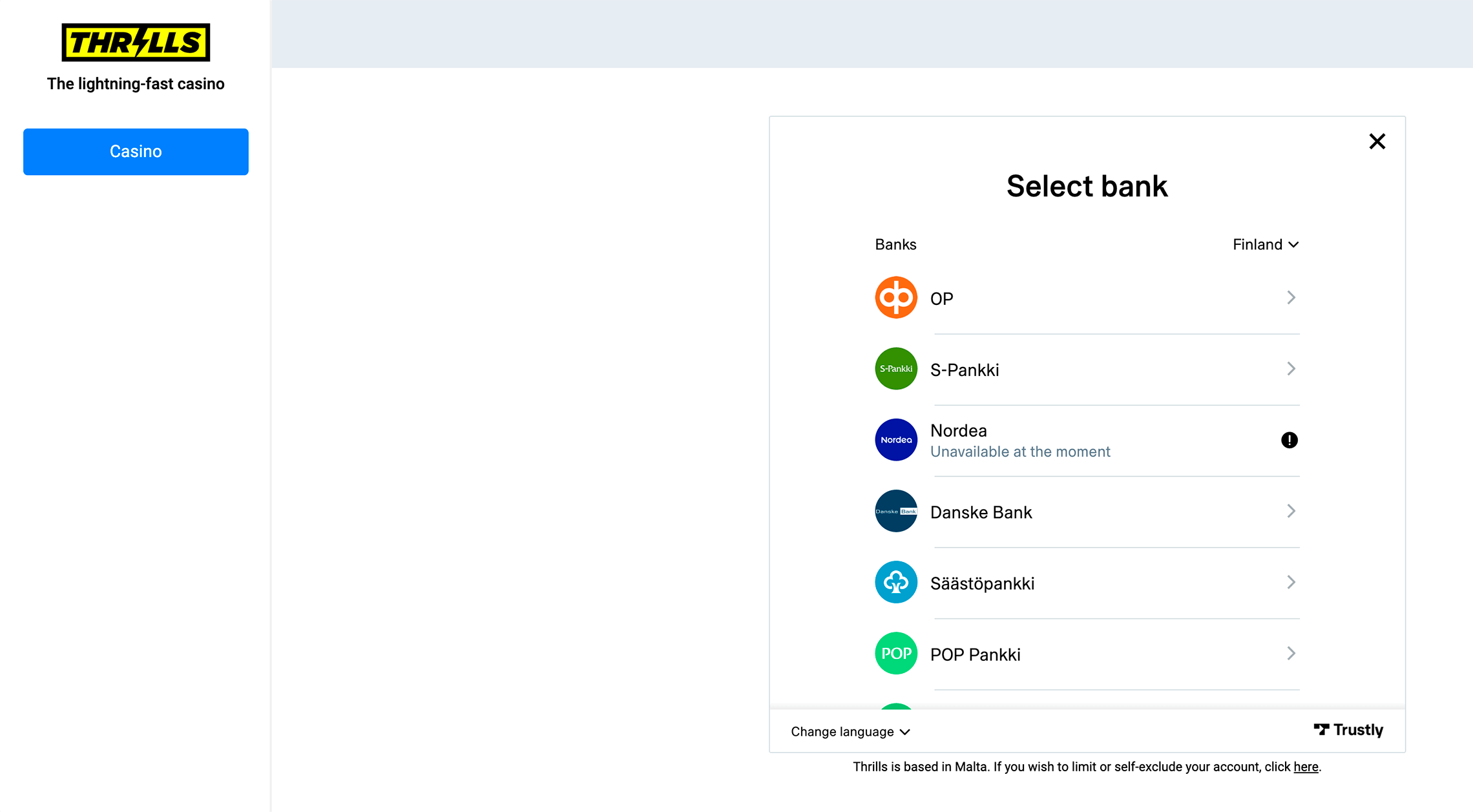The image size is (1473, 812).
Task: Select S-Pankki from the bank list
Action: click(965, 370)
